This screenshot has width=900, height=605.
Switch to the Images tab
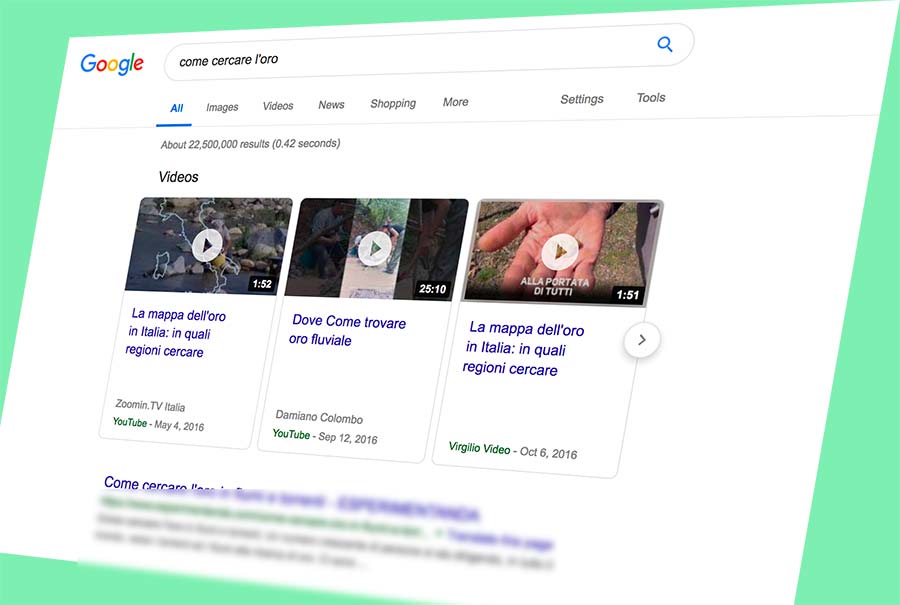click(222, 107)
